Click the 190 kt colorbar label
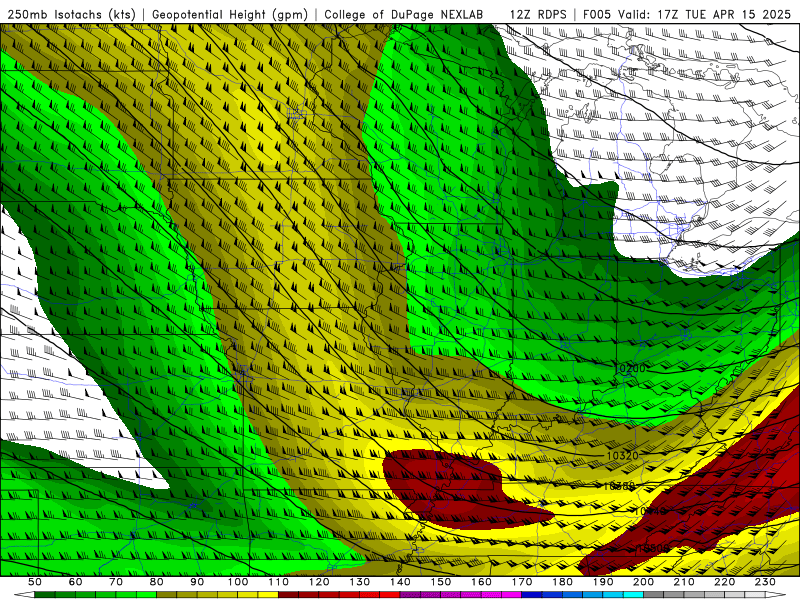 pos(603,582)
